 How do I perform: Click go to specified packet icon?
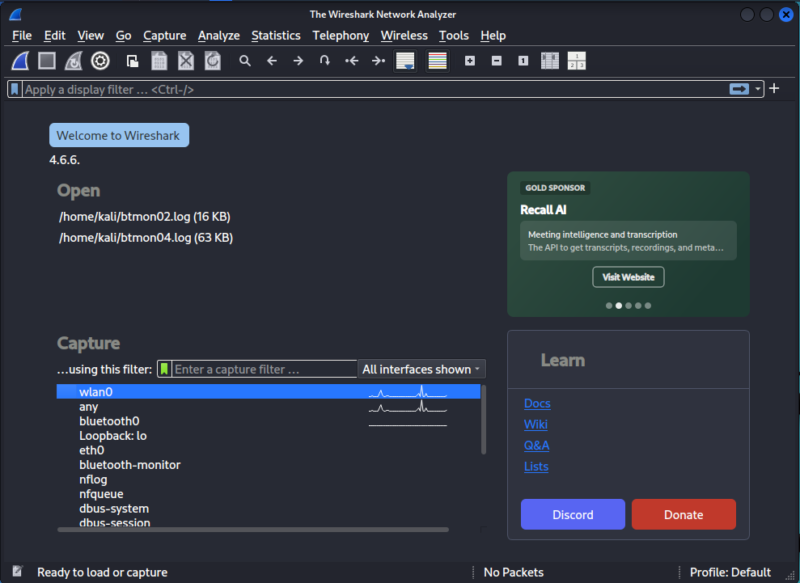[x=325, y=61]
